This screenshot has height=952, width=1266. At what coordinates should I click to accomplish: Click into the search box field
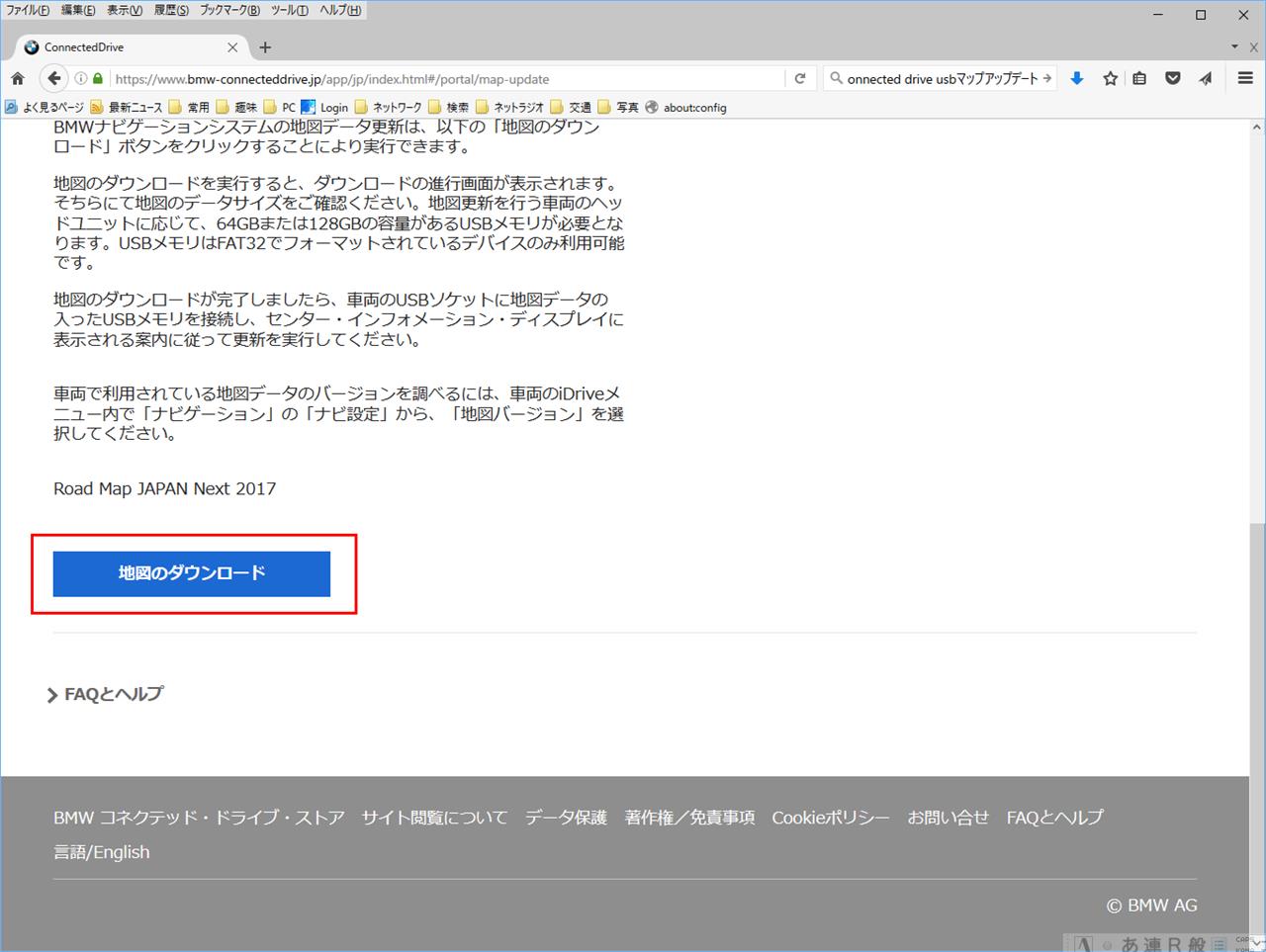(942, 79)
